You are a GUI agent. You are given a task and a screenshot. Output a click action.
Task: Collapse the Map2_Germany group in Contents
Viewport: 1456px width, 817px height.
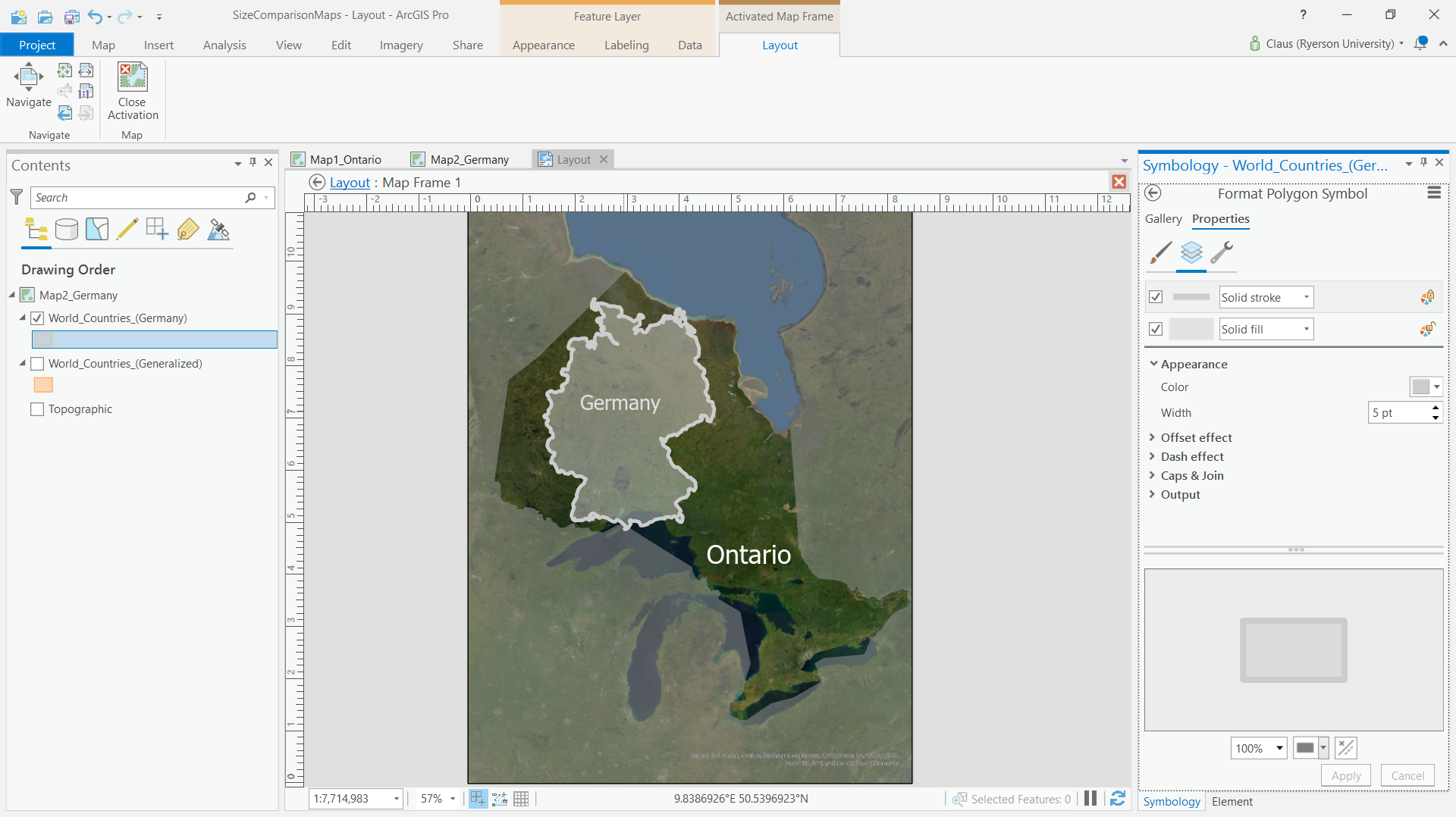point(11,295)
